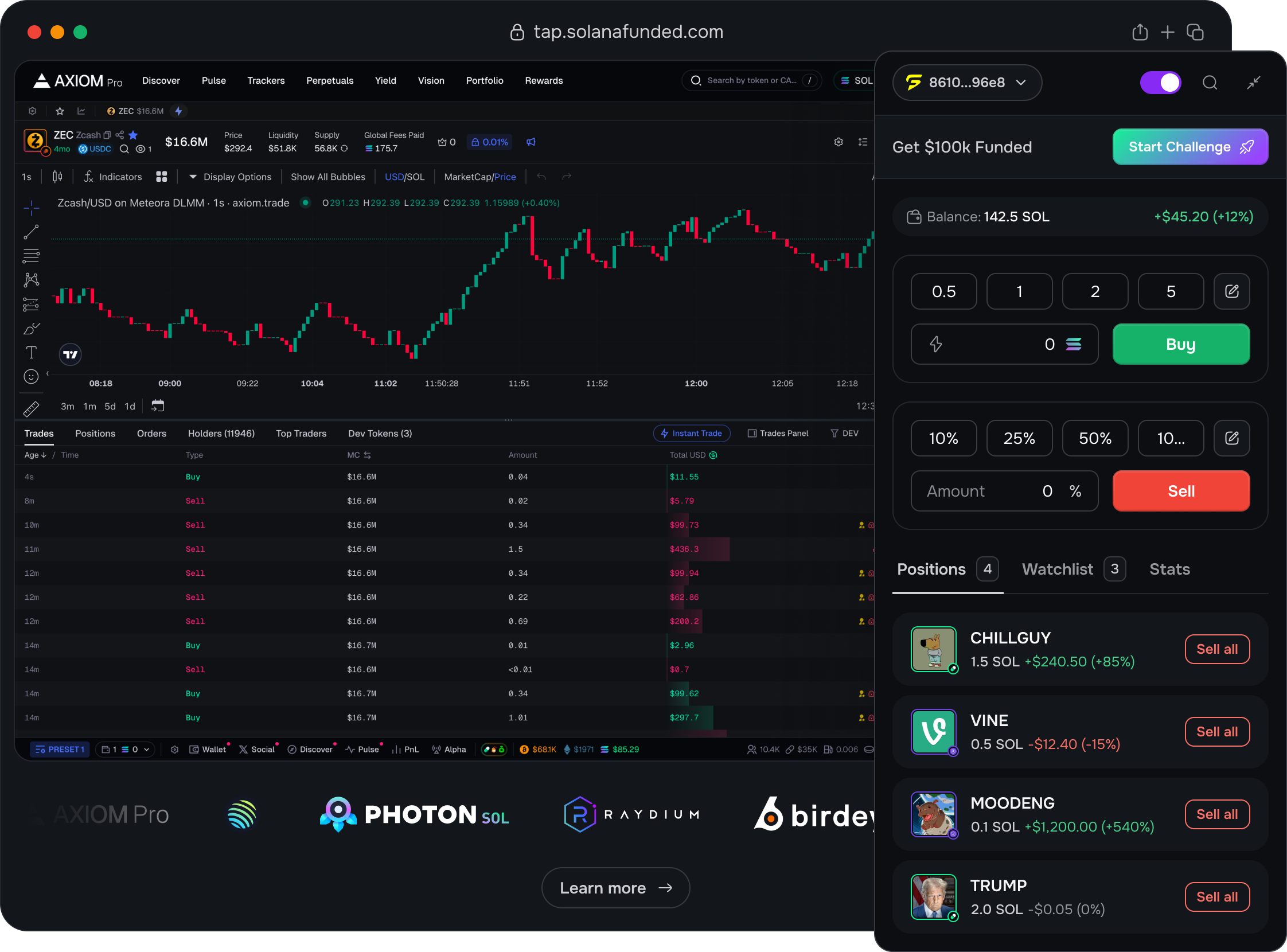Screen dimensions: 1287x952
Task: Open the chart layout grid icon
Action: pyautogui.click(x=161, y=177)
